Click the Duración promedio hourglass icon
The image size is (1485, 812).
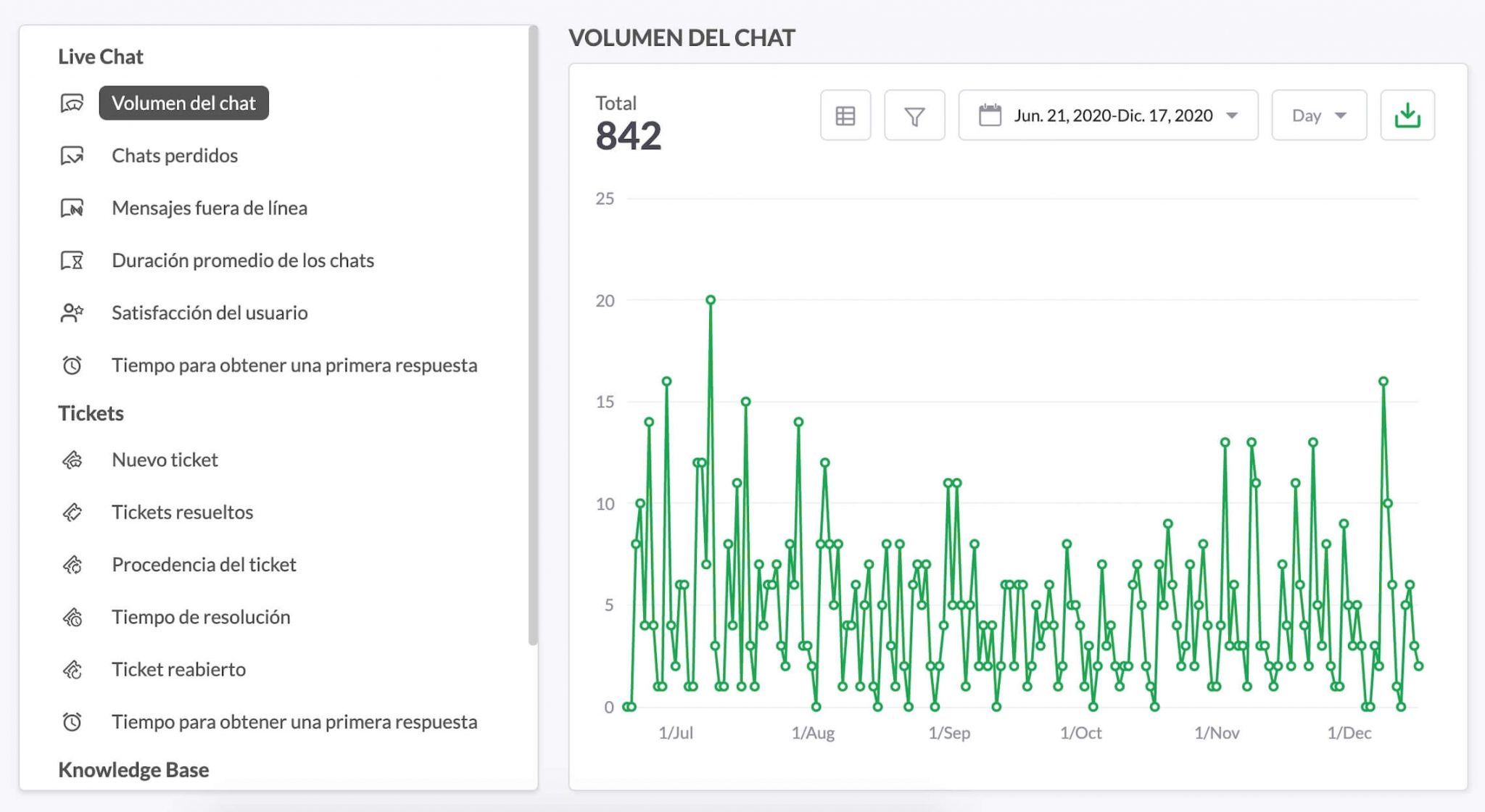pos(72,261)
